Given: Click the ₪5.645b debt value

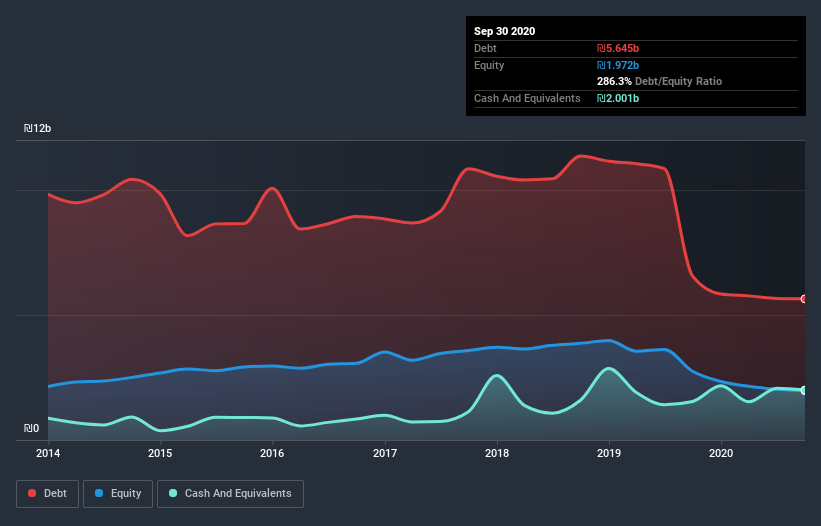Looking at the screenshot, I should click(618, 48).
